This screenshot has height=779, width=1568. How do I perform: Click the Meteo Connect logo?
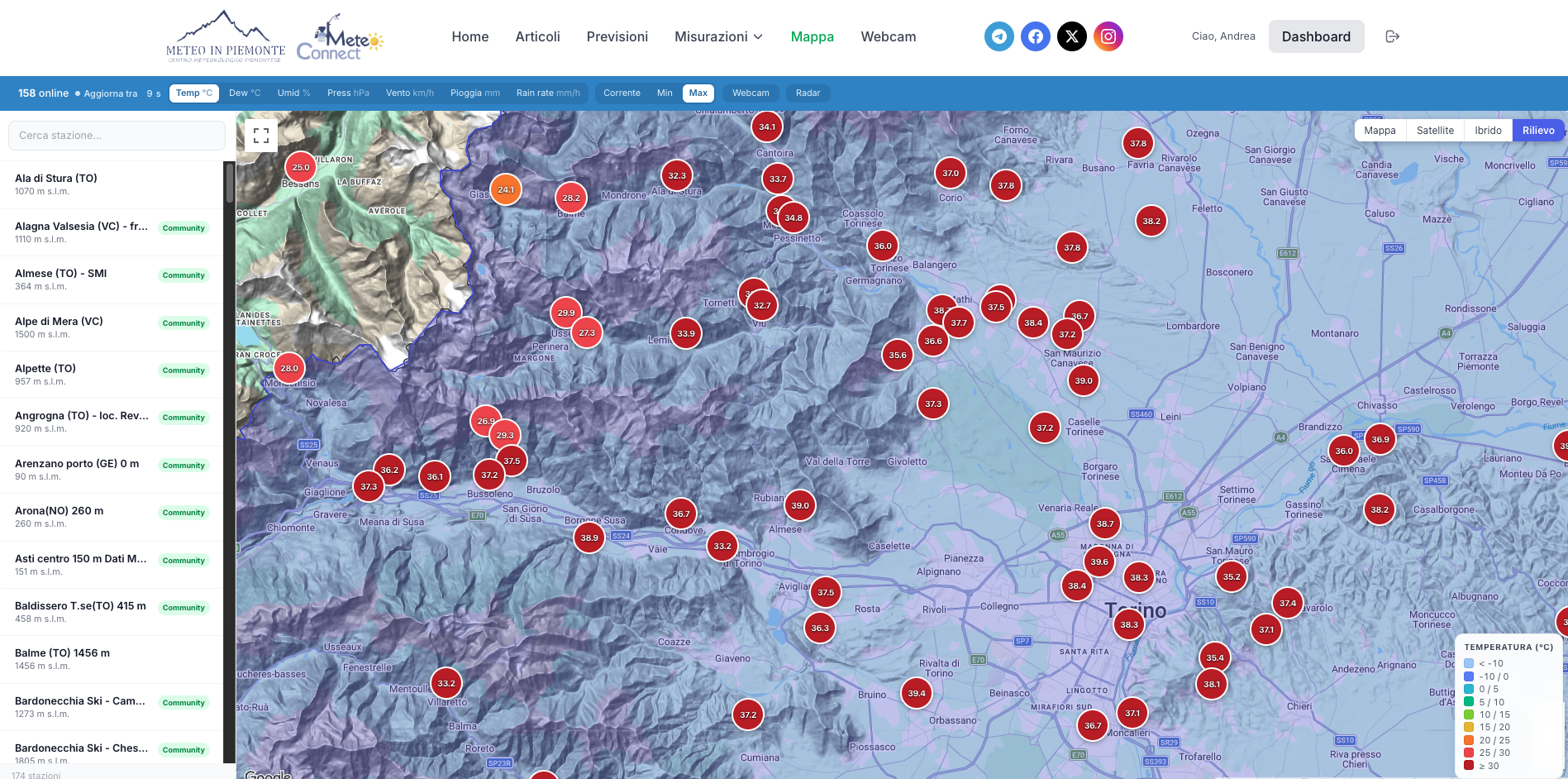tap(340, 37)
